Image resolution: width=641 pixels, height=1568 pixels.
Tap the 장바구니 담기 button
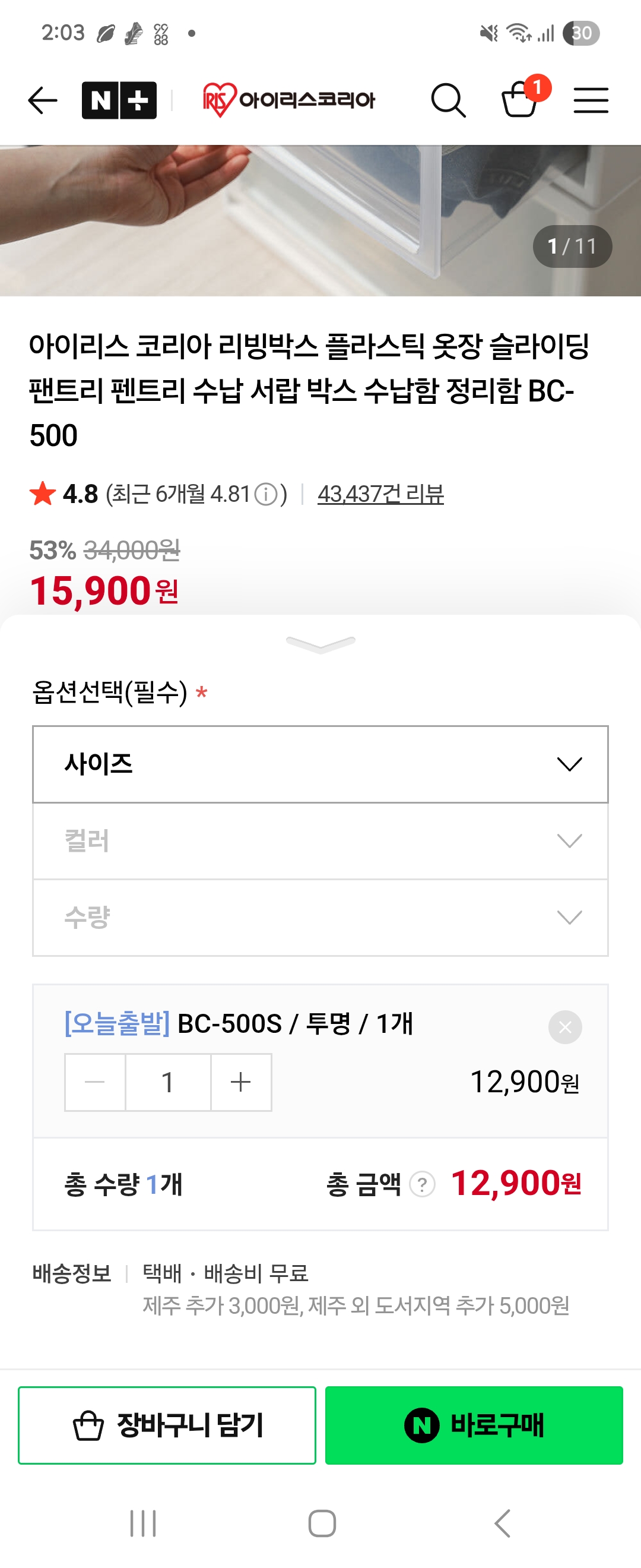[167, 1425]
